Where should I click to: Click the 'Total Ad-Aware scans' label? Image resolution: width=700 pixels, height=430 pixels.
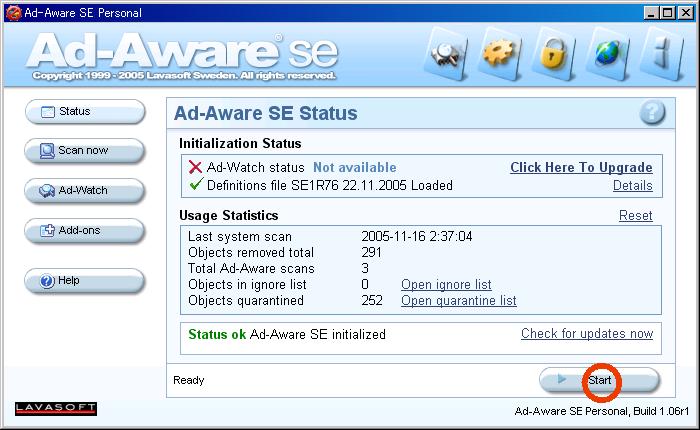coord(251,268)
